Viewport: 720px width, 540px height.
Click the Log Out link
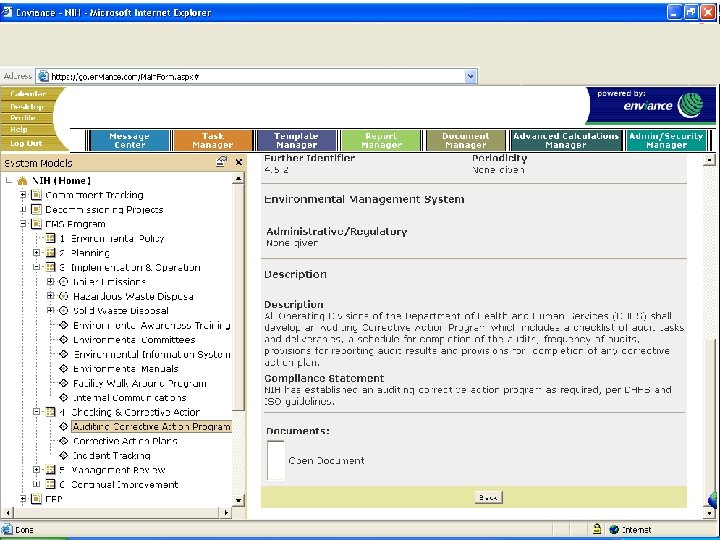point(27,143)
